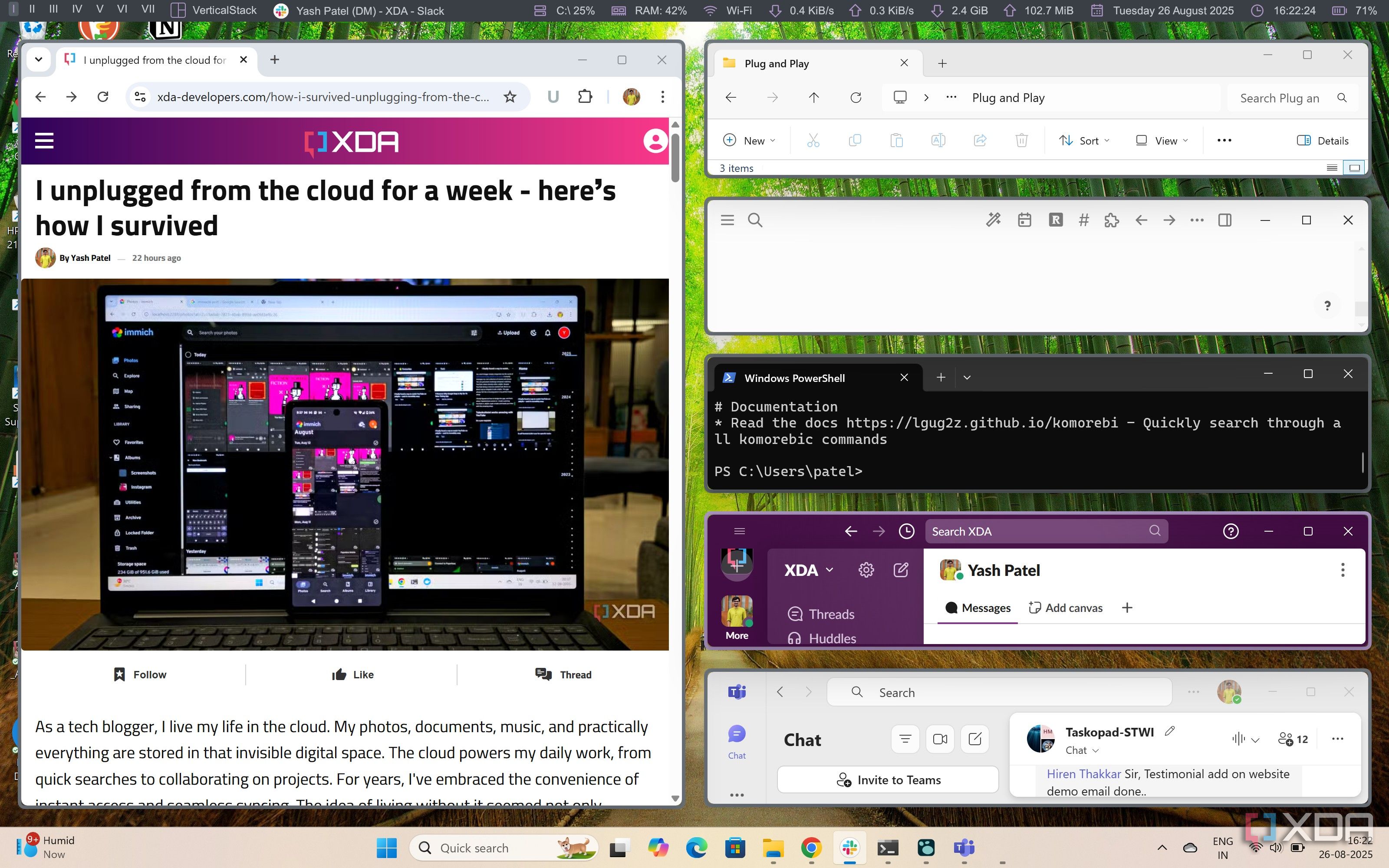Expand the Chrome tab search dropdown
Screen dimensions: 1389x868
tap(39, 60)
